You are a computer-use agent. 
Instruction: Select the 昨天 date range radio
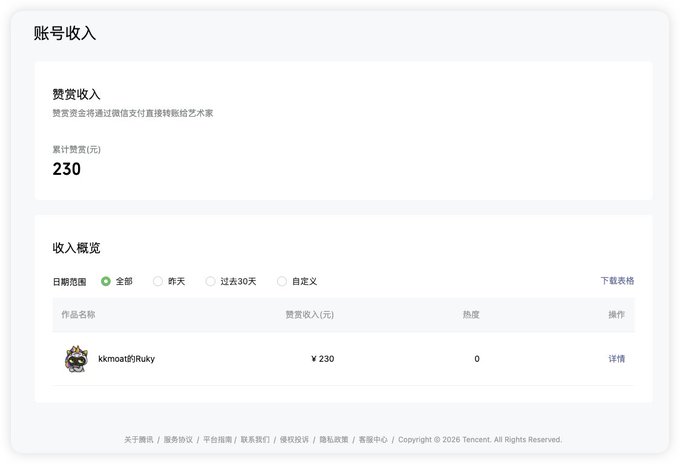pyautogui.click(x=158, y=281)
